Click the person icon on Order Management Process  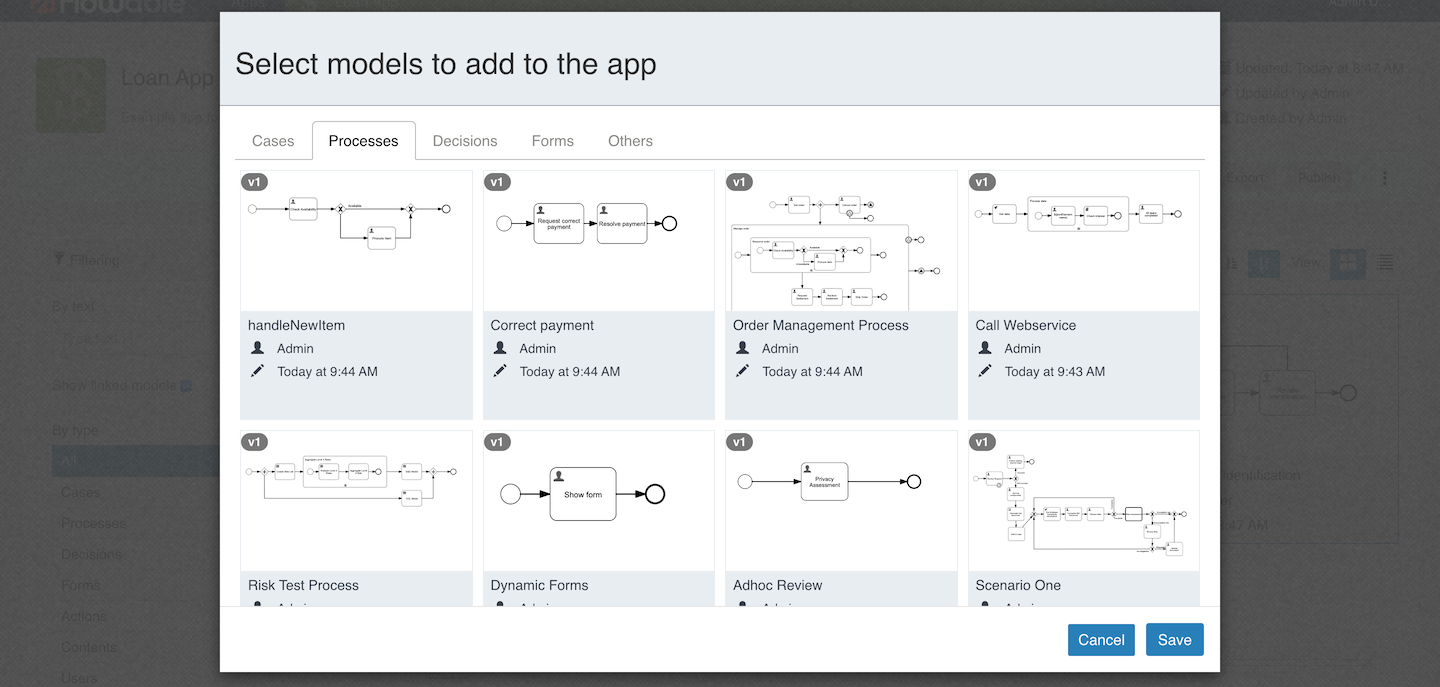[743, 348]
